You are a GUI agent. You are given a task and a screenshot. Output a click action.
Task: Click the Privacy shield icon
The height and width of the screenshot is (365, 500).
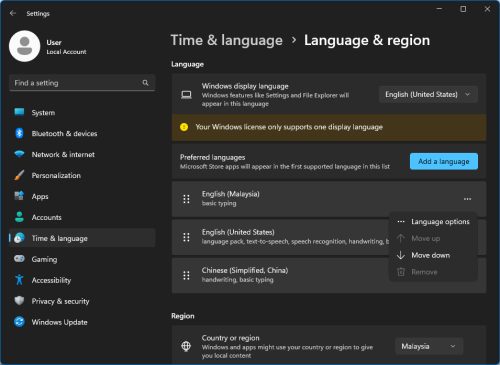(x=19, y=301)
